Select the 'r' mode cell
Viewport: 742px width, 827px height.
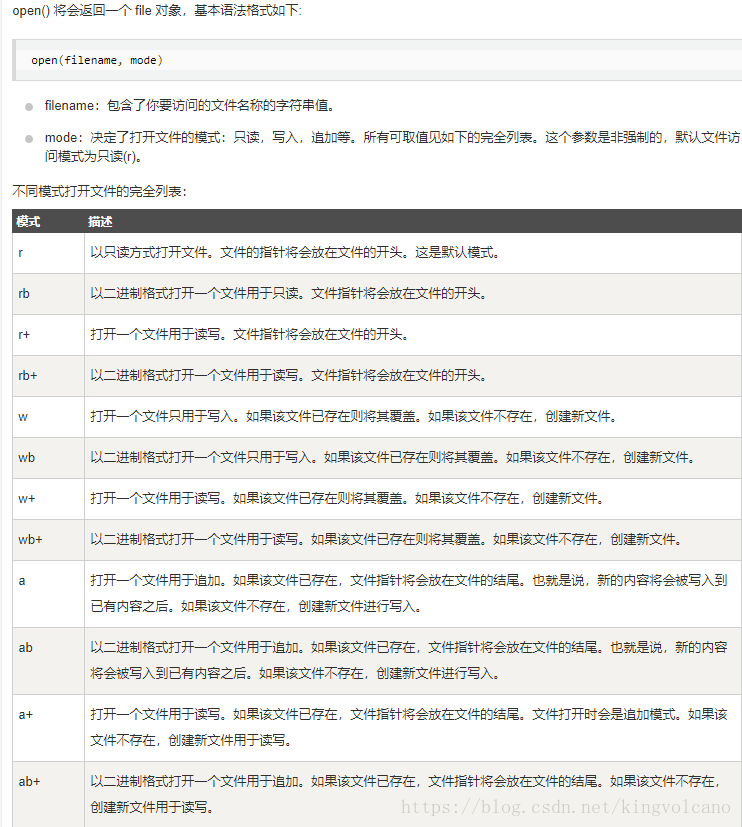49,253
